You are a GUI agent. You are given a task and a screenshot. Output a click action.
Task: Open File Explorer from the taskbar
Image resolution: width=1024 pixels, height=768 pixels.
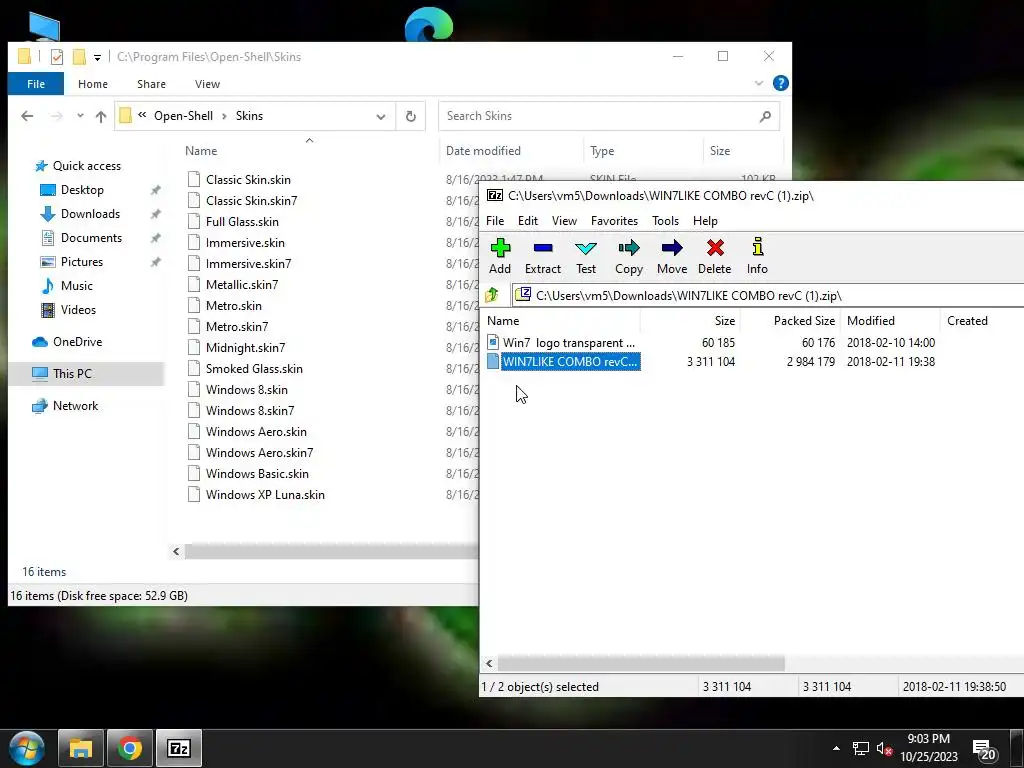coord(81,748)
